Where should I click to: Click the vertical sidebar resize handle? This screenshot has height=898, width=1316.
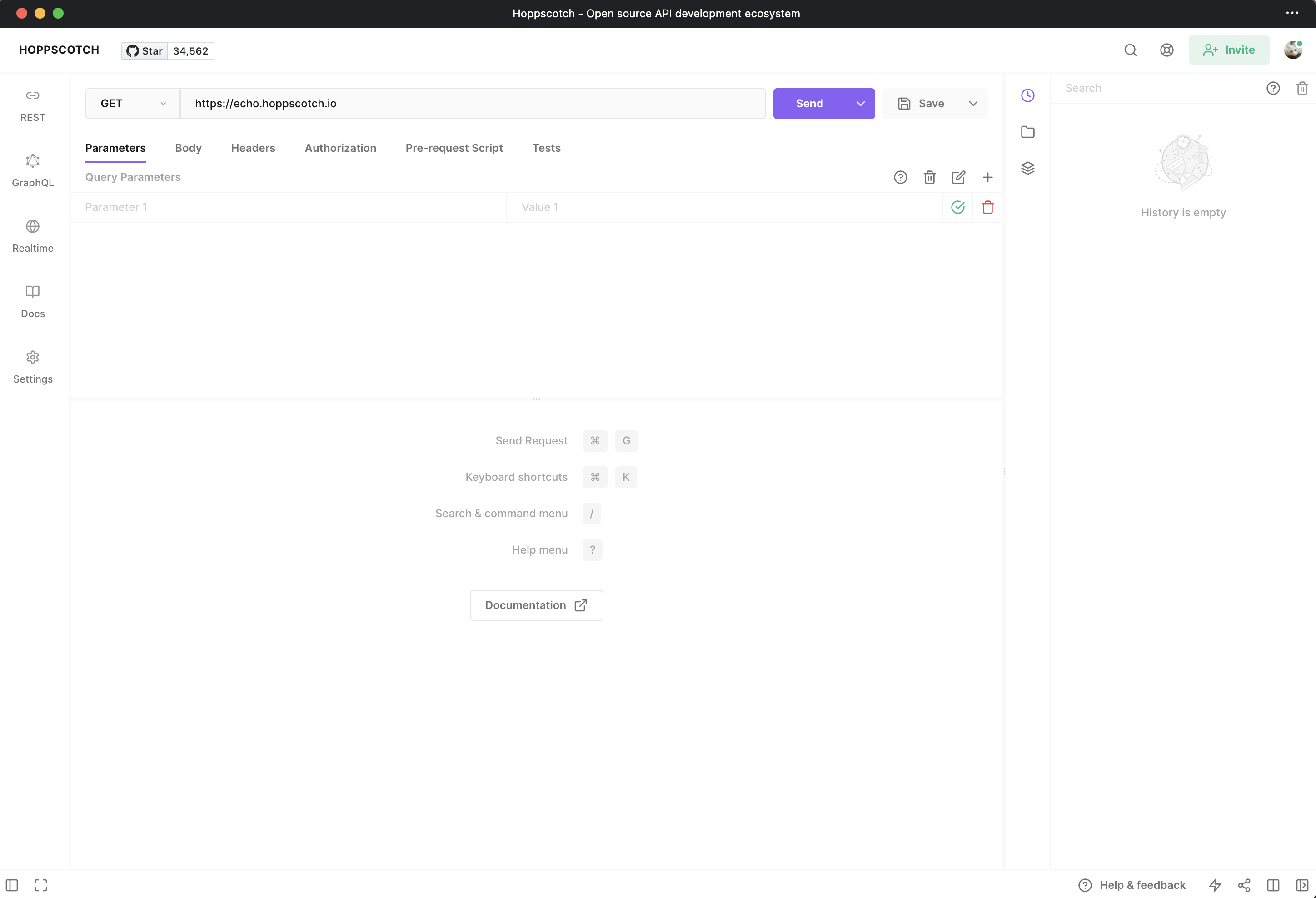coord(1004,472)
